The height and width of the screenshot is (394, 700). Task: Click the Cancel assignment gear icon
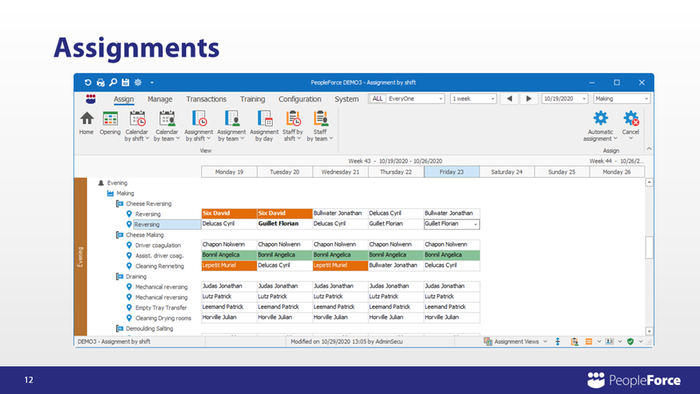pos(631,119)
